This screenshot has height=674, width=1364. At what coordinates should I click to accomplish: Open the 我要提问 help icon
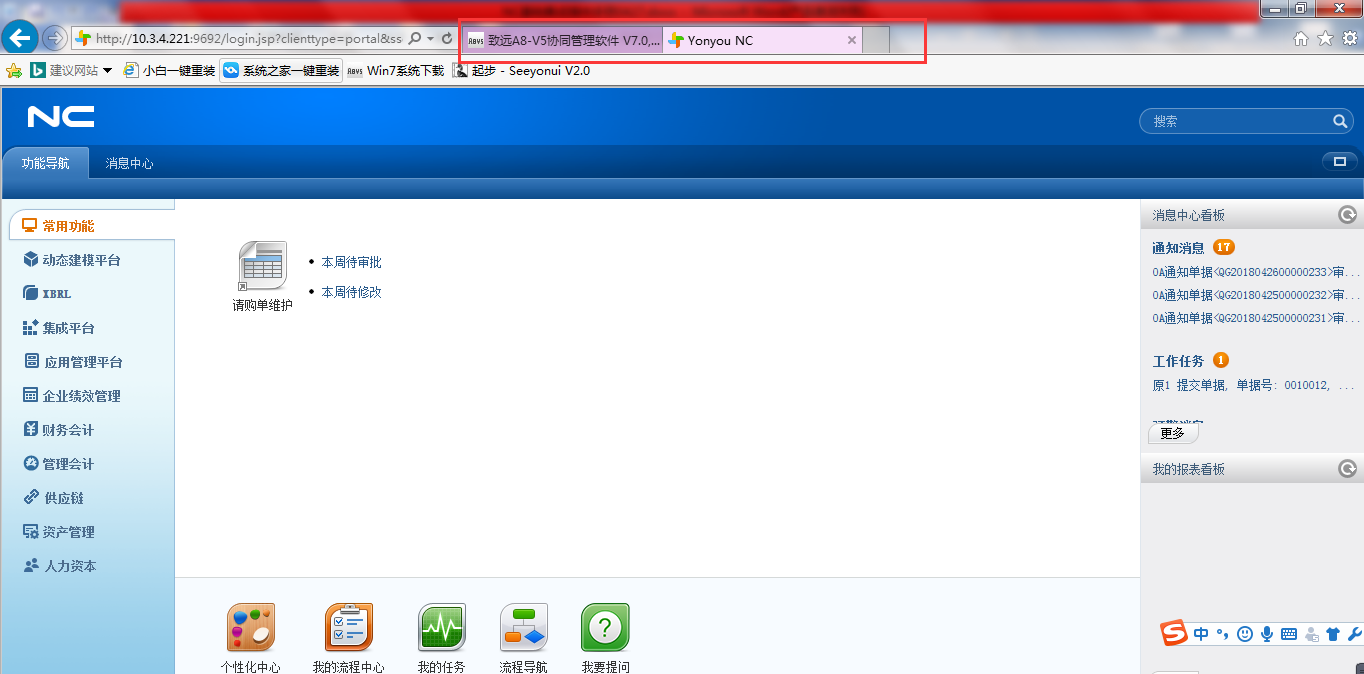coord(606,629)
